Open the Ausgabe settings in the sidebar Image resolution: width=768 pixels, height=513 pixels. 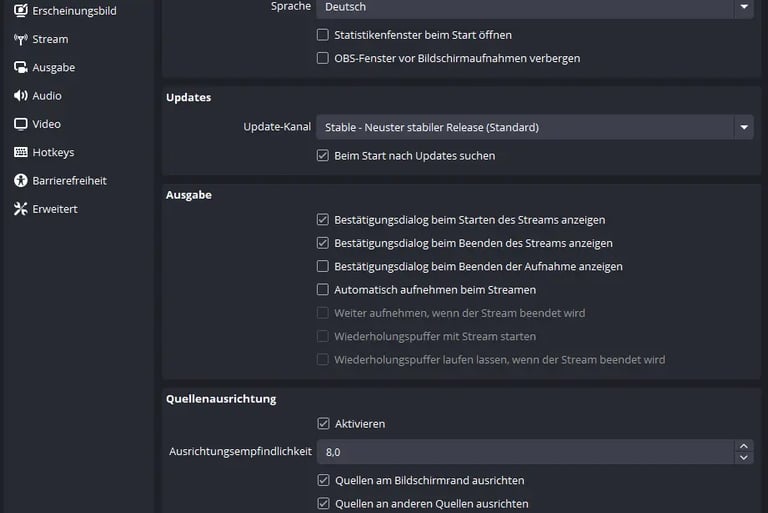(x=54, y=68)
